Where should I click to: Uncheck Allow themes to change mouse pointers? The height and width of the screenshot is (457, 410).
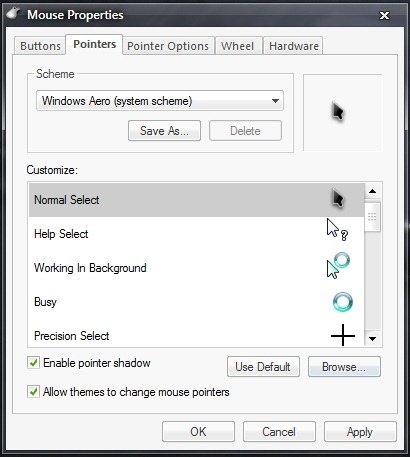tap(33, 391)
